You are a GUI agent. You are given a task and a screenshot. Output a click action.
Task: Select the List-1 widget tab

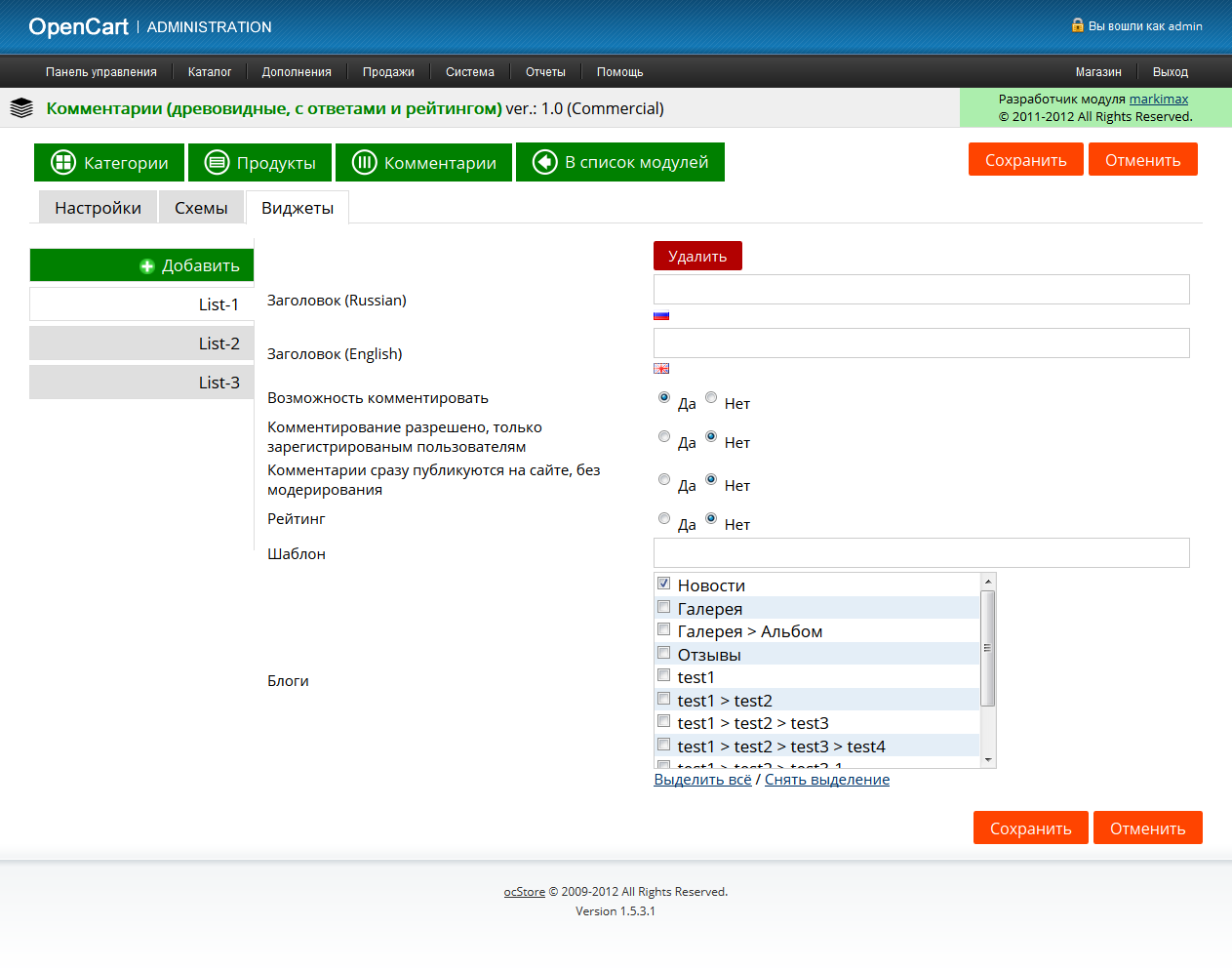(141, 304)
